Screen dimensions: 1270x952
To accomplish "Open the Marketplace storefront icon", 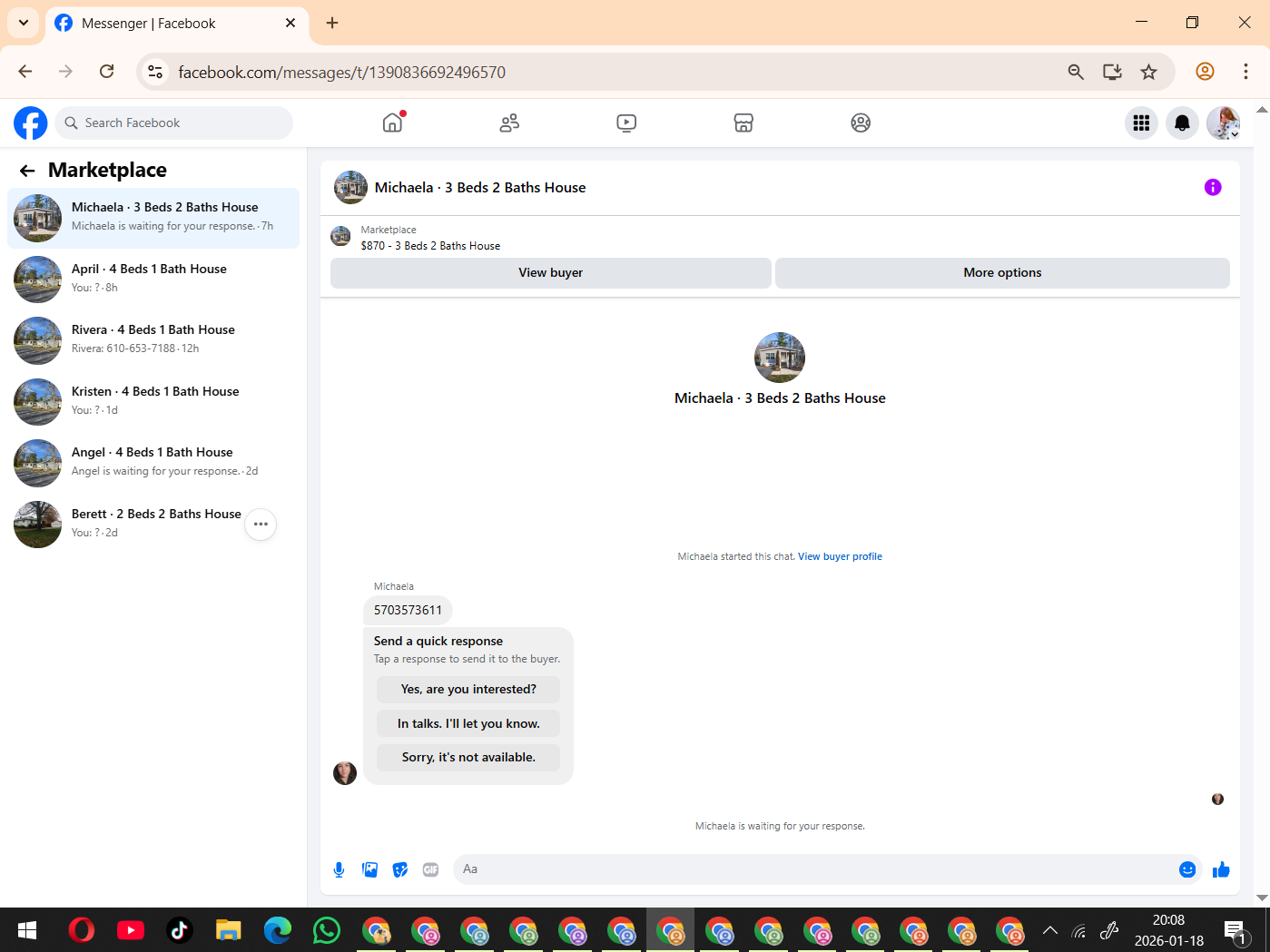I will pos(743,123).
